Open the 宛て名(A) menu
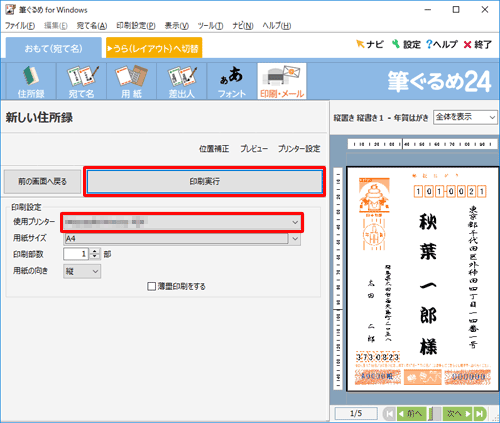 [x=92, y=25]
